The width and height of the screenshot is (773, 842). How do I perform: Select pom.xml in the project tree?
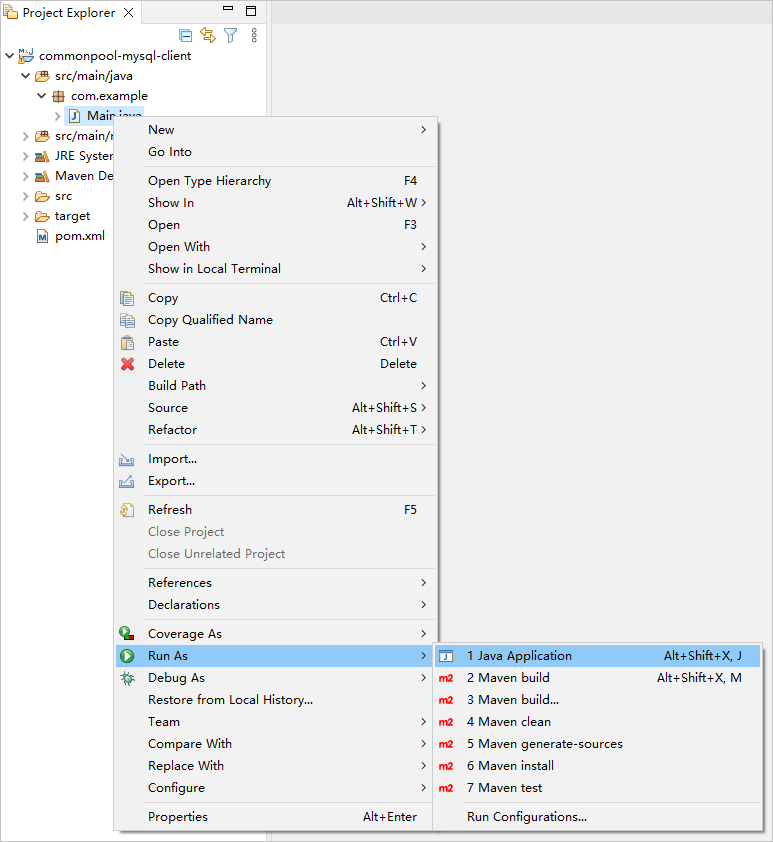79,236
